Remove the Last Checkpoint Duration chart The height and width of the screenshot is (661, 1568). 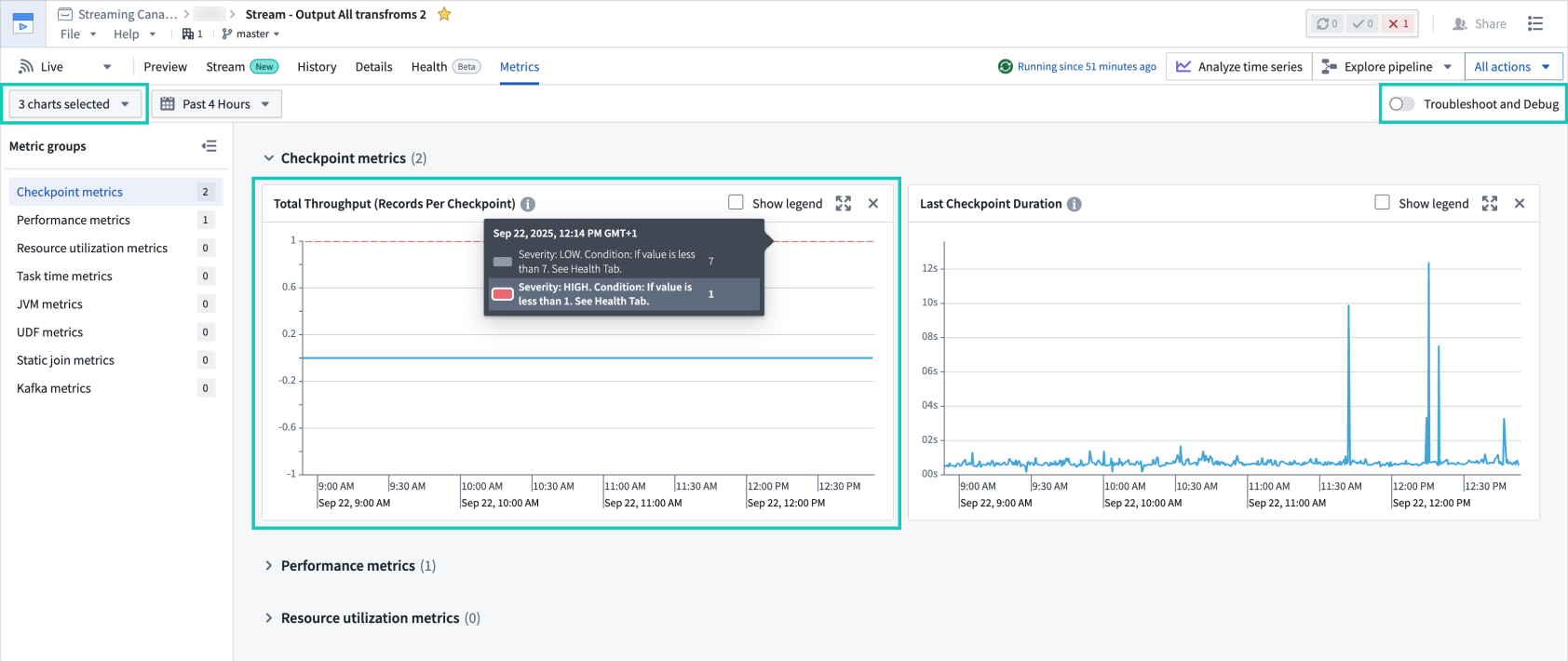pyautogui.click(x=1520, y=204)
